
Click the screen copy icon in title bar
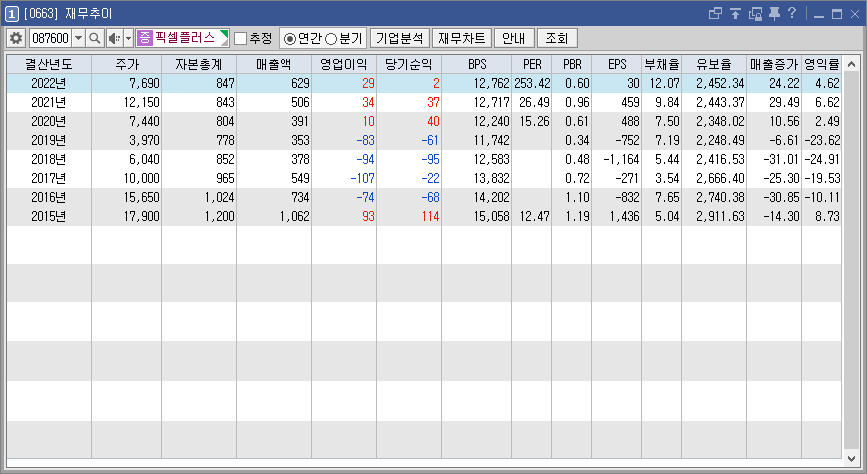(755, 13)
